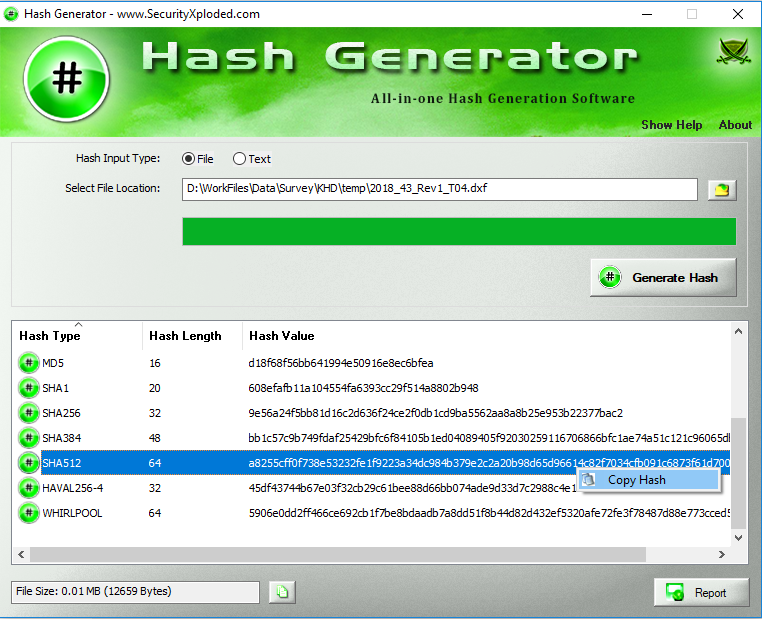Click the Report button
The height and width of the screenshot is (619, 762).
701,592
